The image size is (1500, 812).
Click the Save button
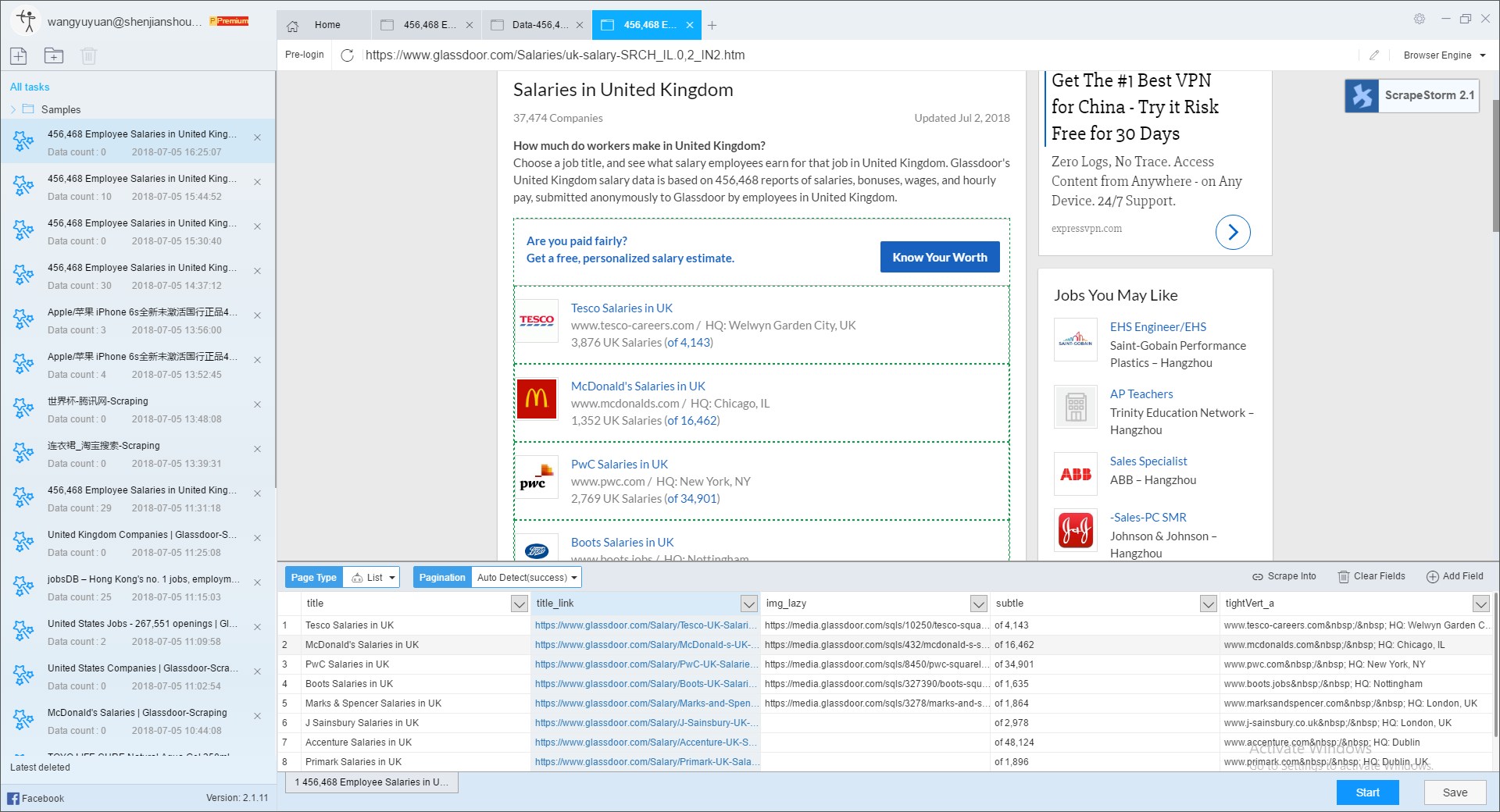[1455, 792]
